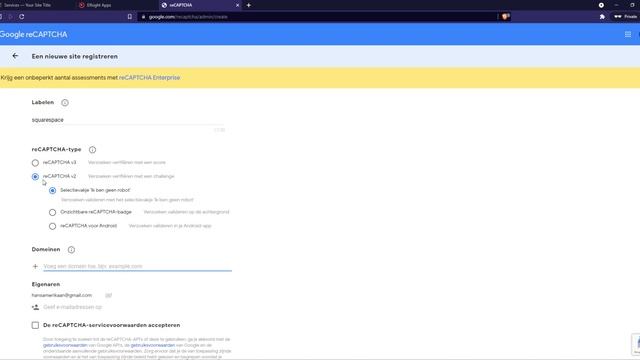Click the domain input field

[138, 266]
